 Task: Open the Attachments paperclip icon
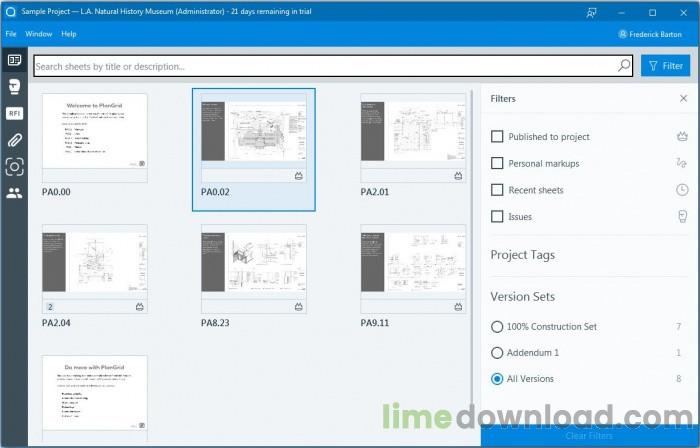(14, 140)
